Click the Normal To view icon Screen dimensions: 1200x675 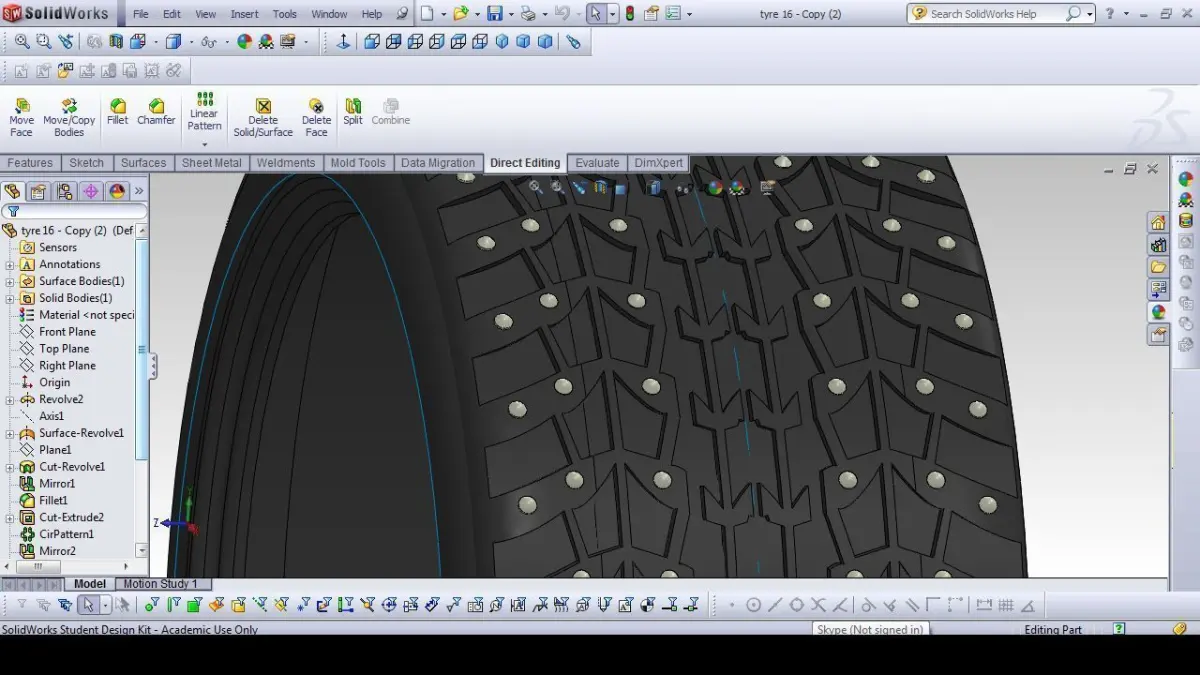[x=343, y=42]
